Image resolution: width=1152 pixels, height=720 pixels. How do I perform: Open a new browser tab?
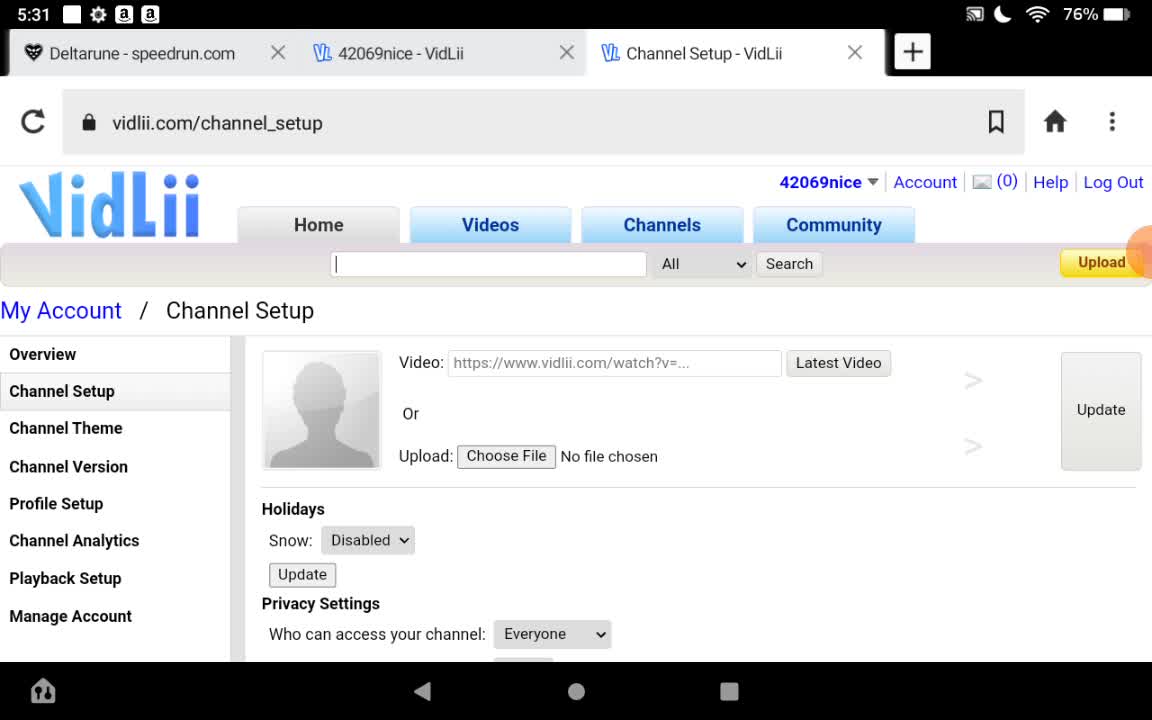click(x=912, y=52)
